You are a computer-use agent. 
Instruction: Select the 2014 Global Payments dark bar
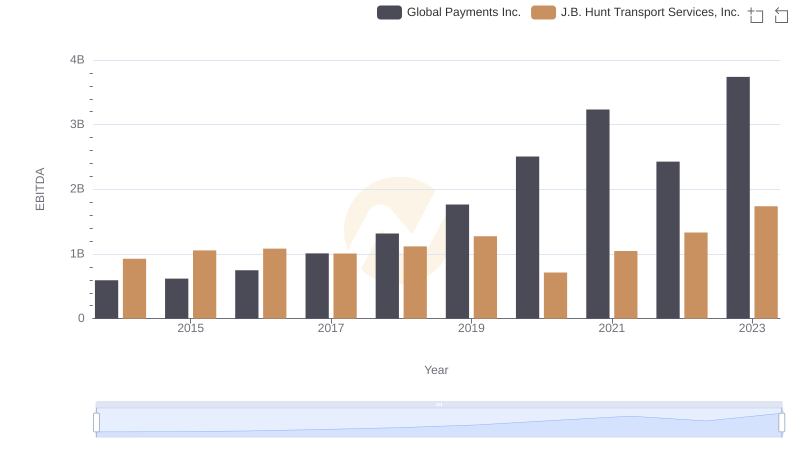tap(107, 299)
